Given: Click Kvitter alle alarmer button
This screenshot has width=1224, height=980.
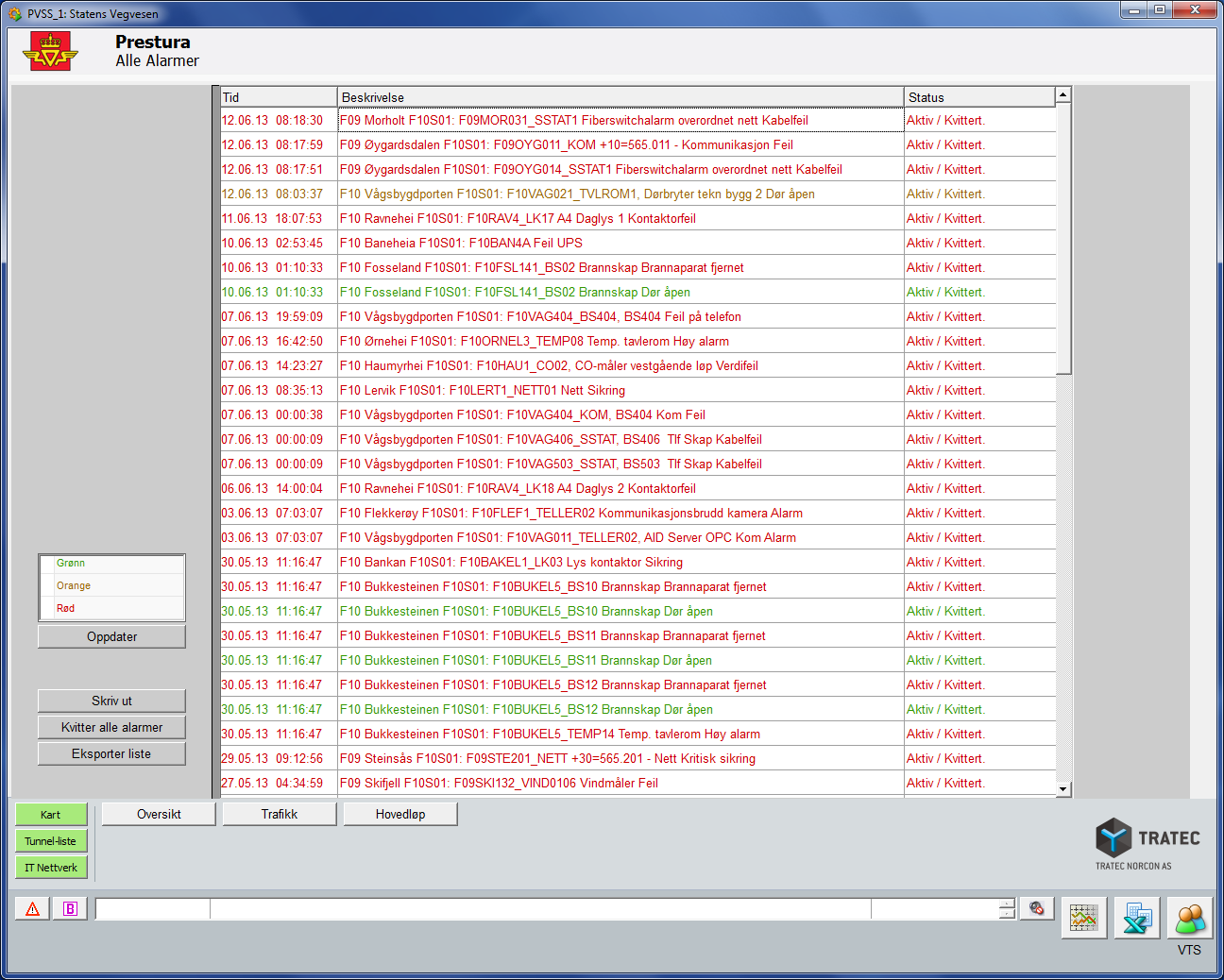Looking at the screenshot, I should click(111, 727).
